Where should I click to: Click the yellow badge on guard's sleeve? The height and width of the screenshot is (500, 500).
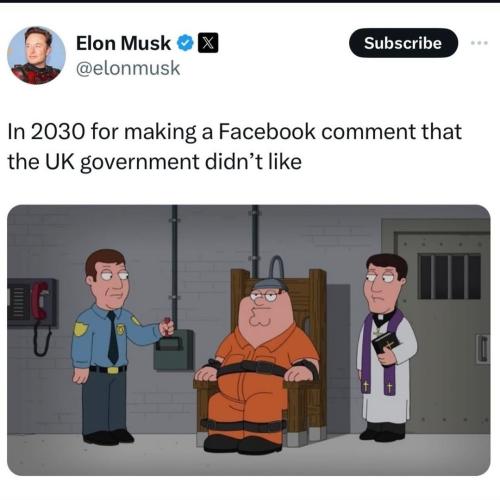80,329
